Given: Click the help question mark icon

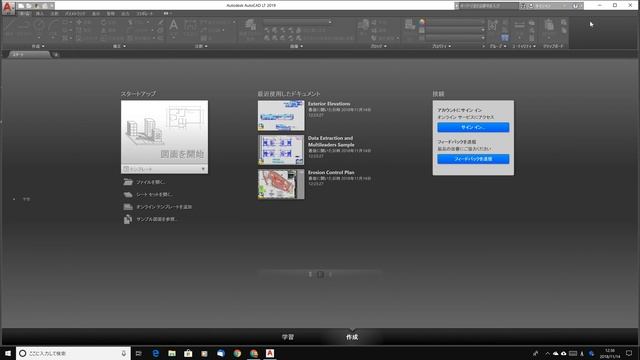Looking at the screenshot, I should click(x=575, y=6).
